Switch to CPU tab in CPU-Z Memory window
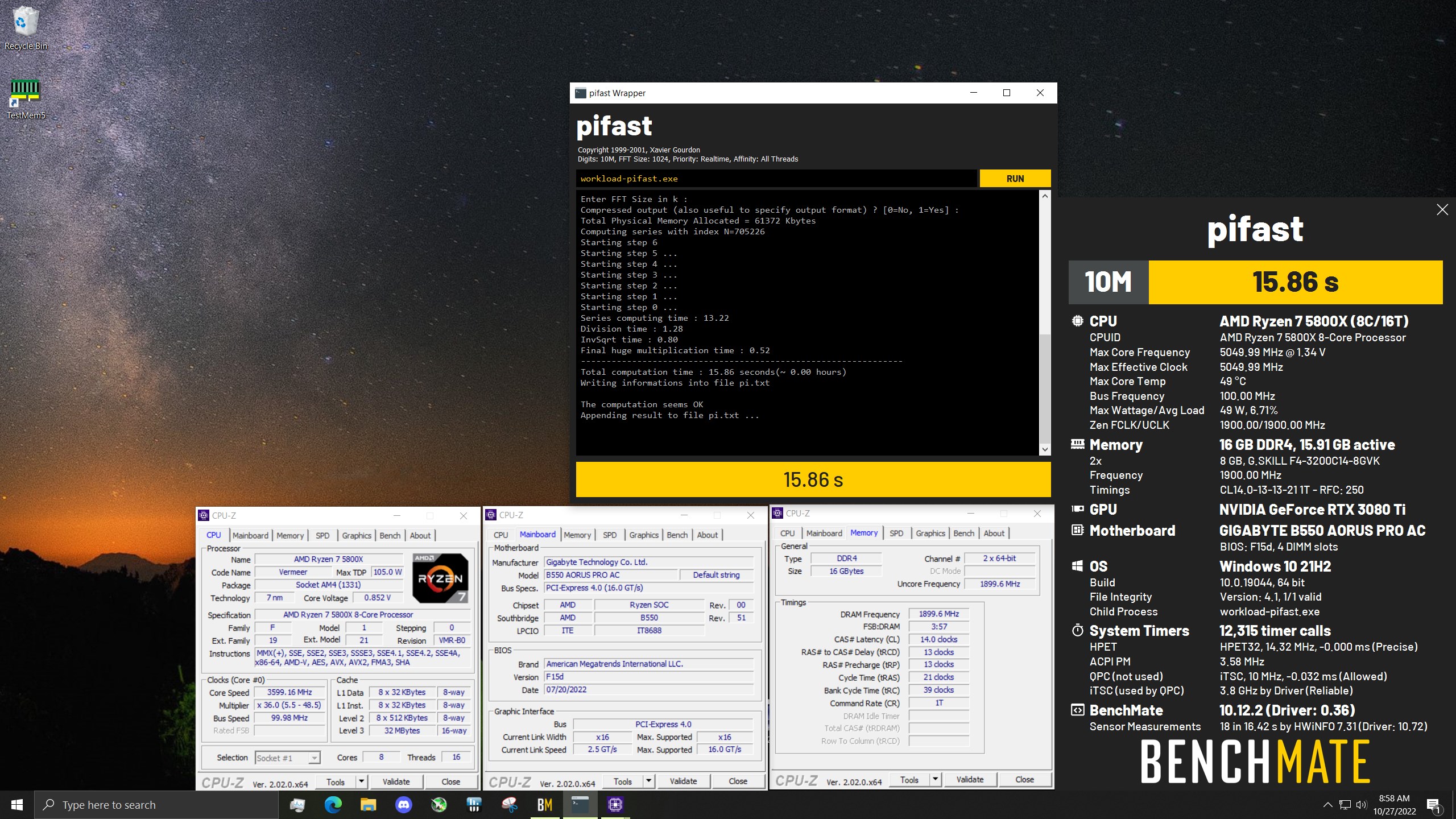 pos(787,533)
